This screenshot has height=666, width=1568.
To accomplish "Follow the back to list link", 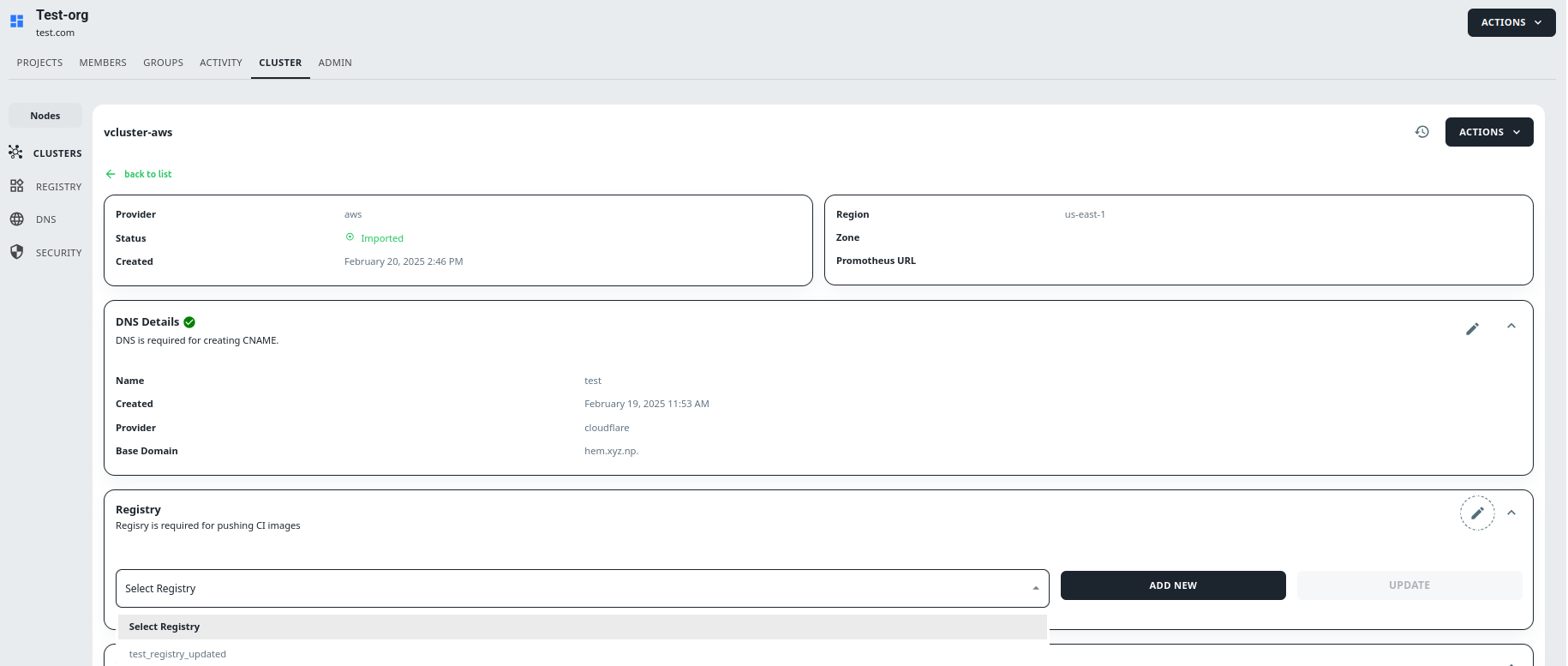I will [x=147, y=174].
